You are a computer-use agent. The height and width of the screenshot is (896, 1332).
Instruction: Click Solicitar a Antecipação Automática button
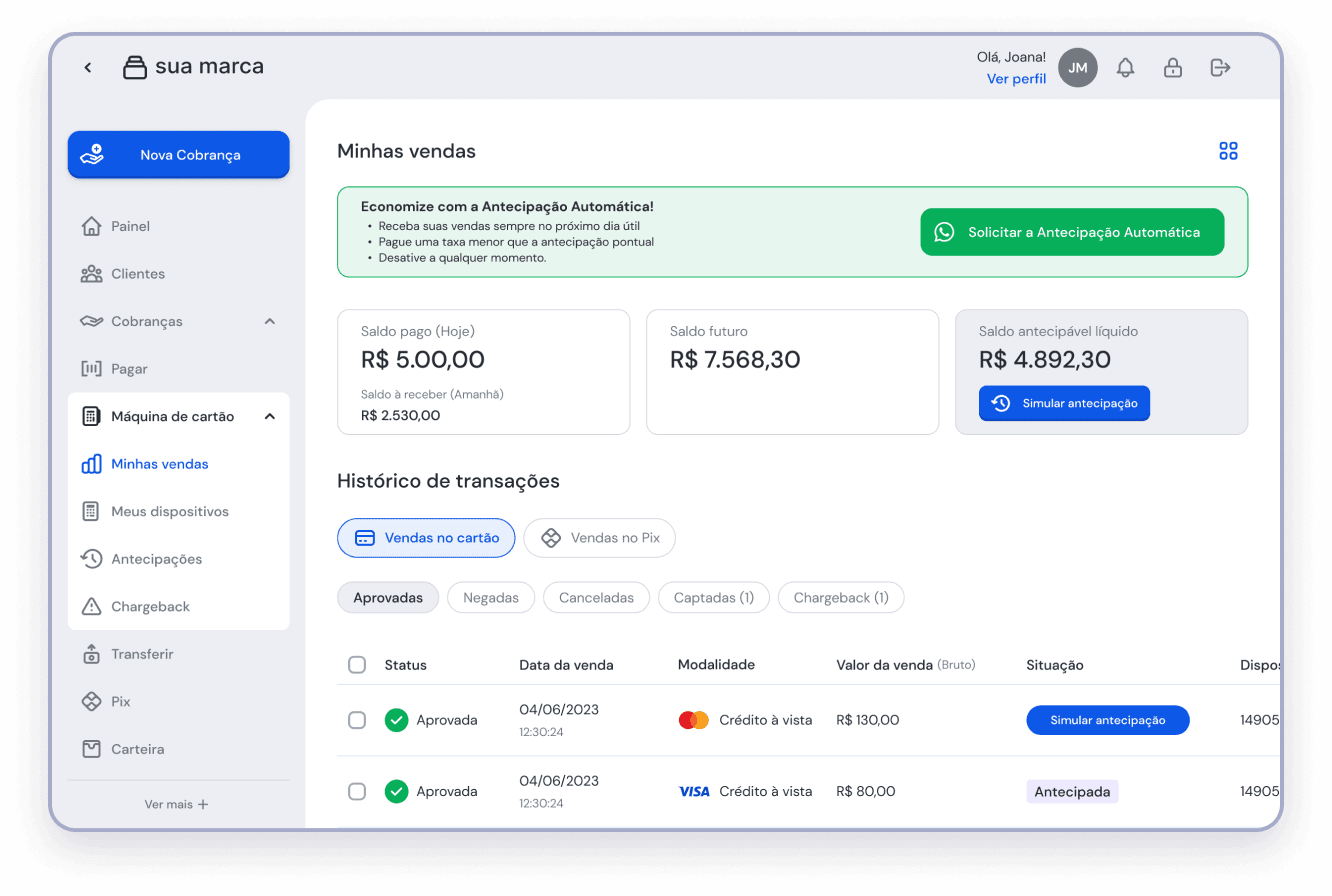pyautogui.click(x=1072, y=232)
